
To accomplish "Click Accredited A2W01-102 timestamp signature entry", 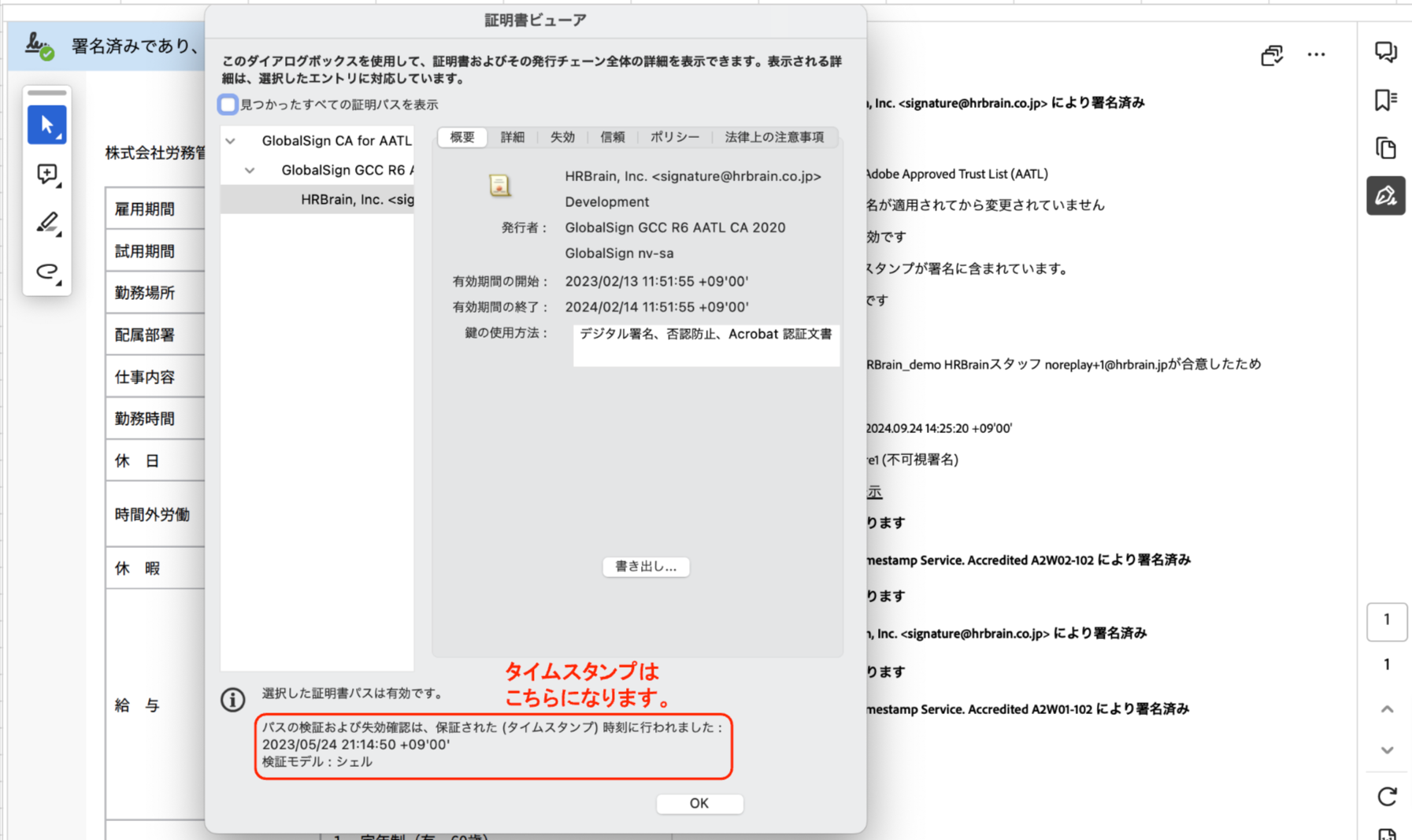I will pos(1028,709).
